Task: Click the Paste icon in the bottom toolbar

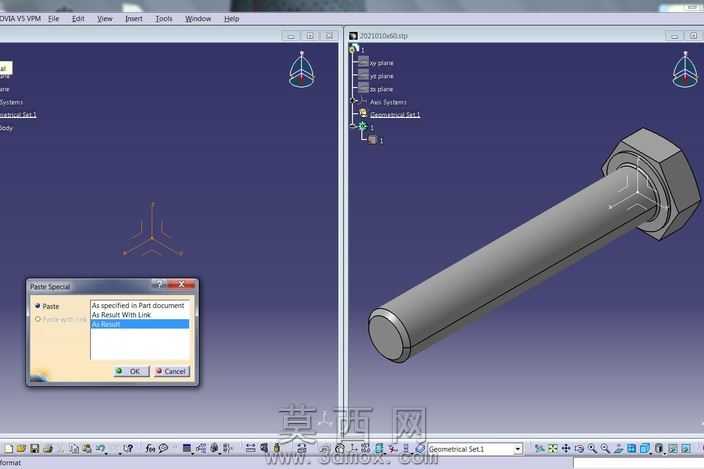Action: [87, 448]
